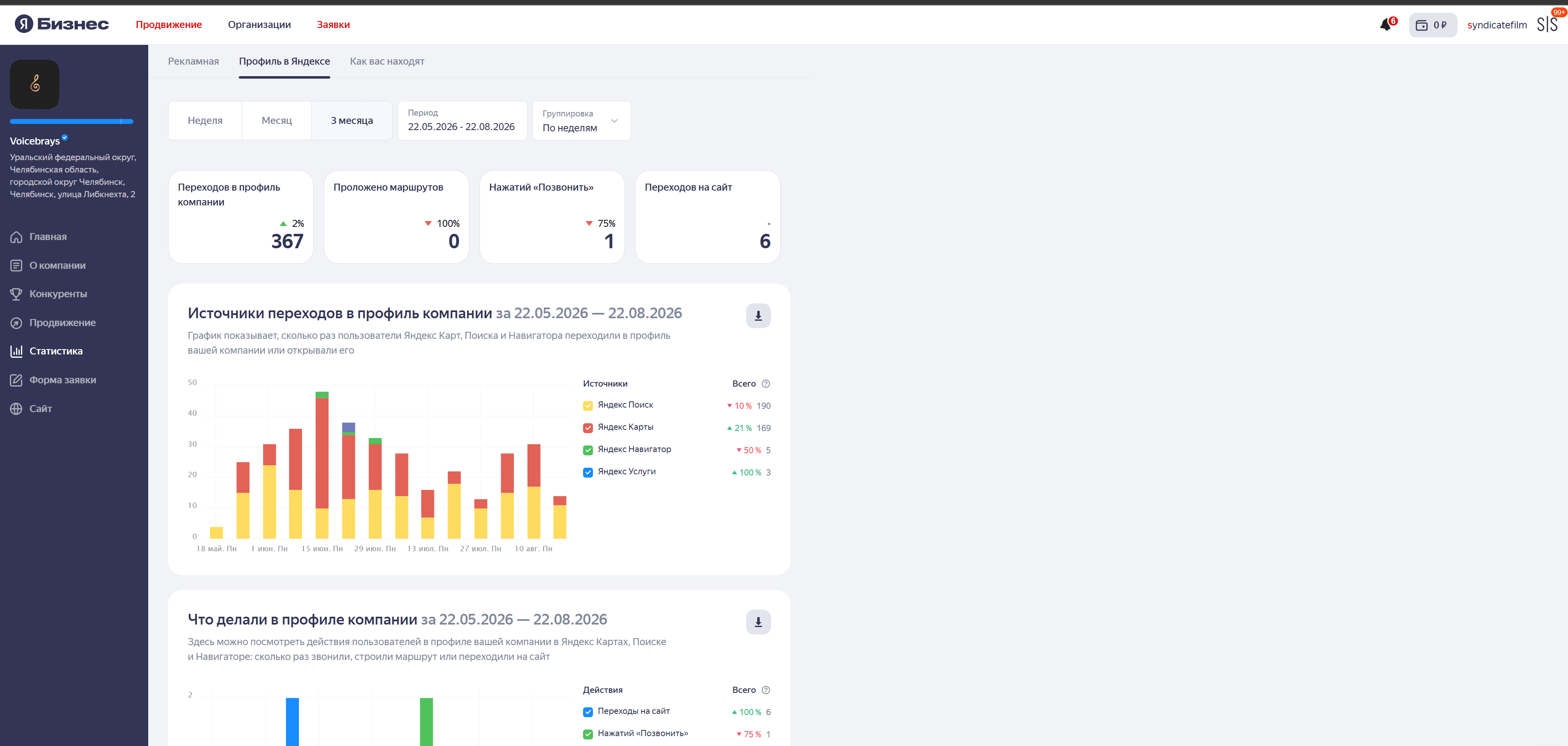Open the Yandex Business logo home
The height and width of the screenshot is (746, 1568).
click(61, 24)
